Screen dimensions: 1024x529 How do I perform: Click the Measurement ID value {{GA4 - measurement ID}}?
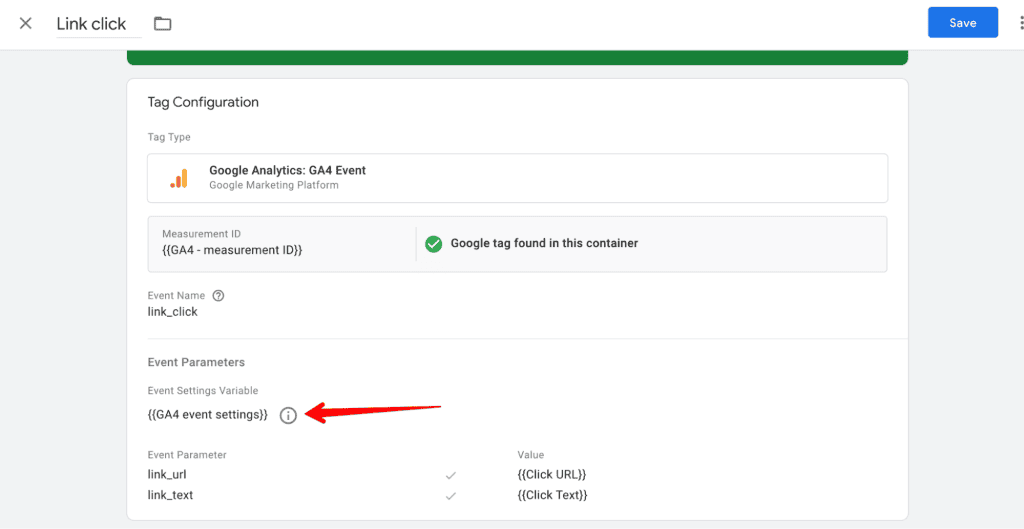click(x=232, y=250)
